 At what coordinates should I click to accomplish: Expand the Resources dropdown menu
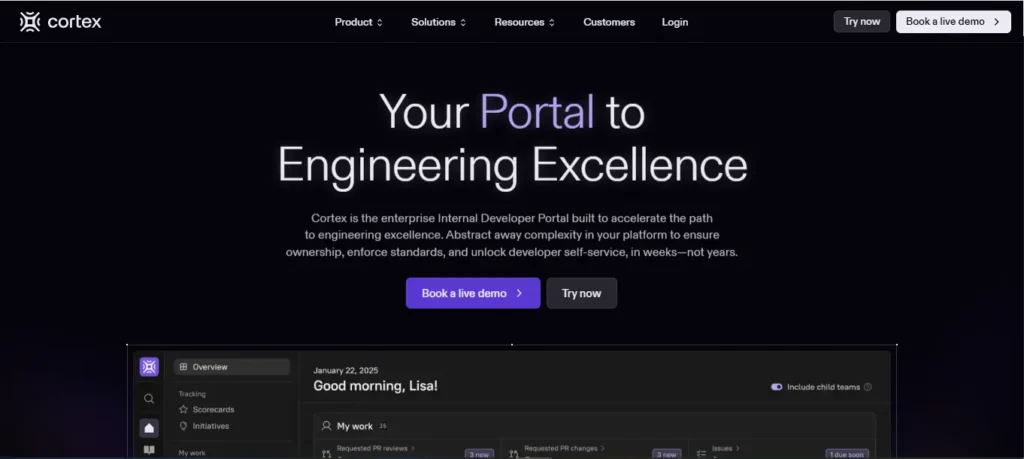click(x=525, y=22)
